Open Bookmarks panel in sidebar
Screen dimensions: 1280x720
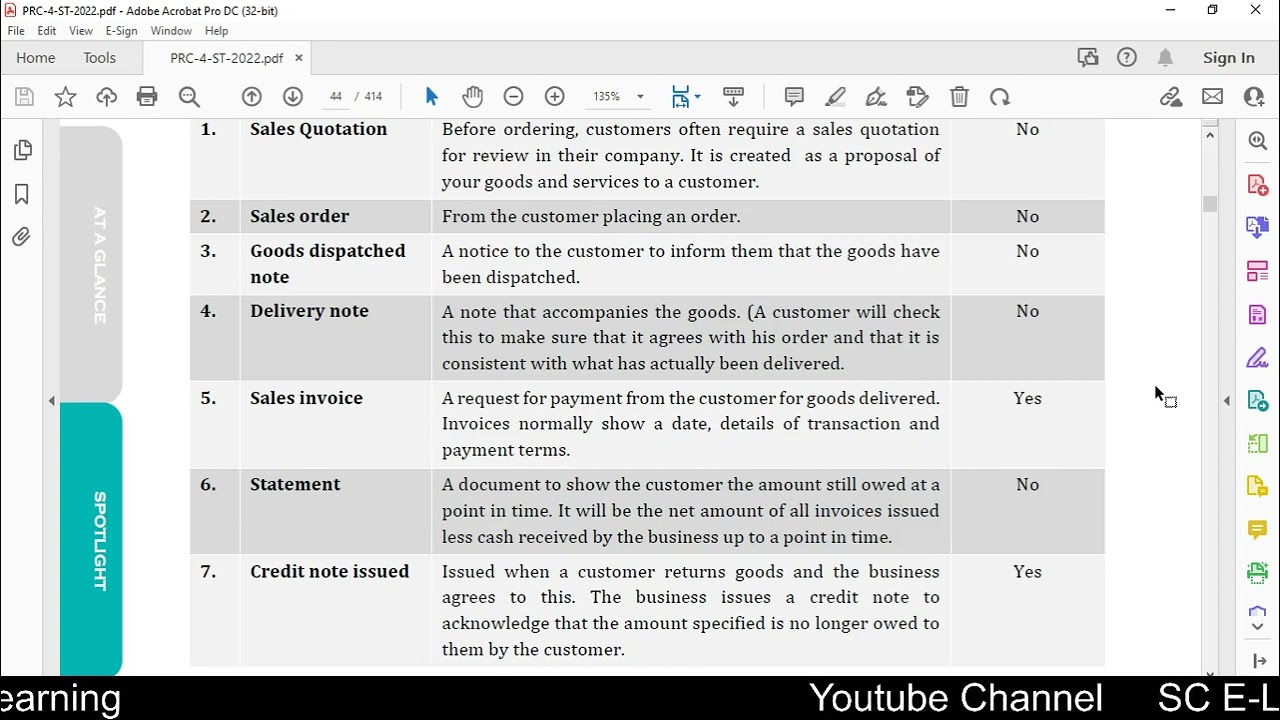[x=22, y=194]
